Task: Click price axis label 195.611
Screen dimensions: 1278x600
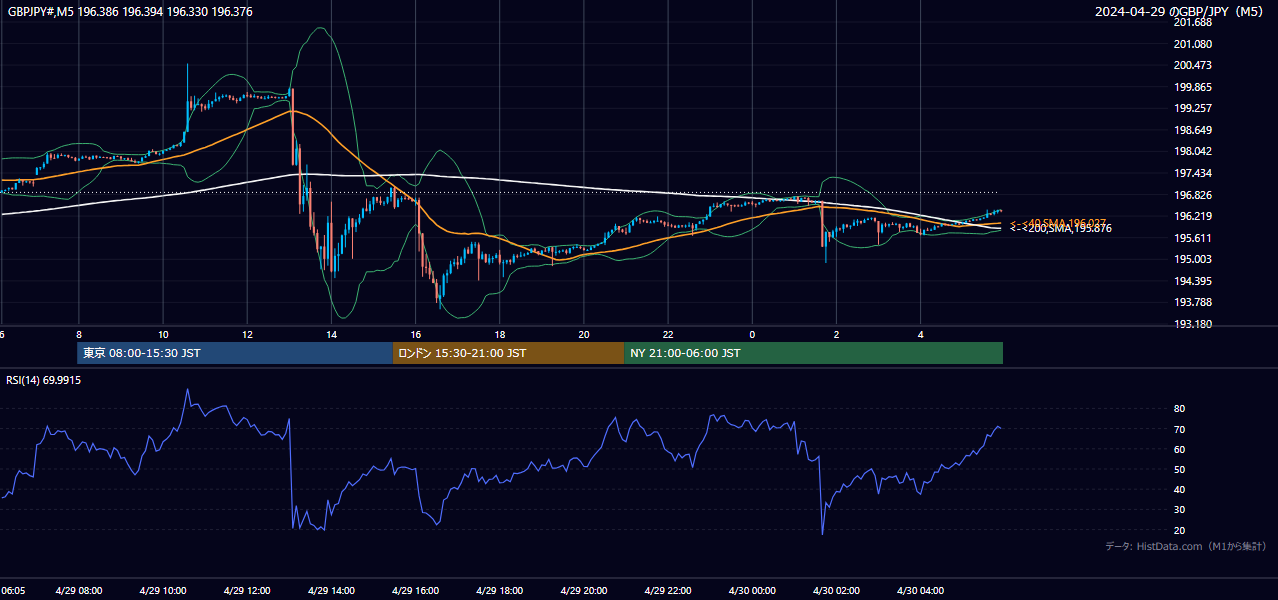Action: click(x=1193, y=238)
